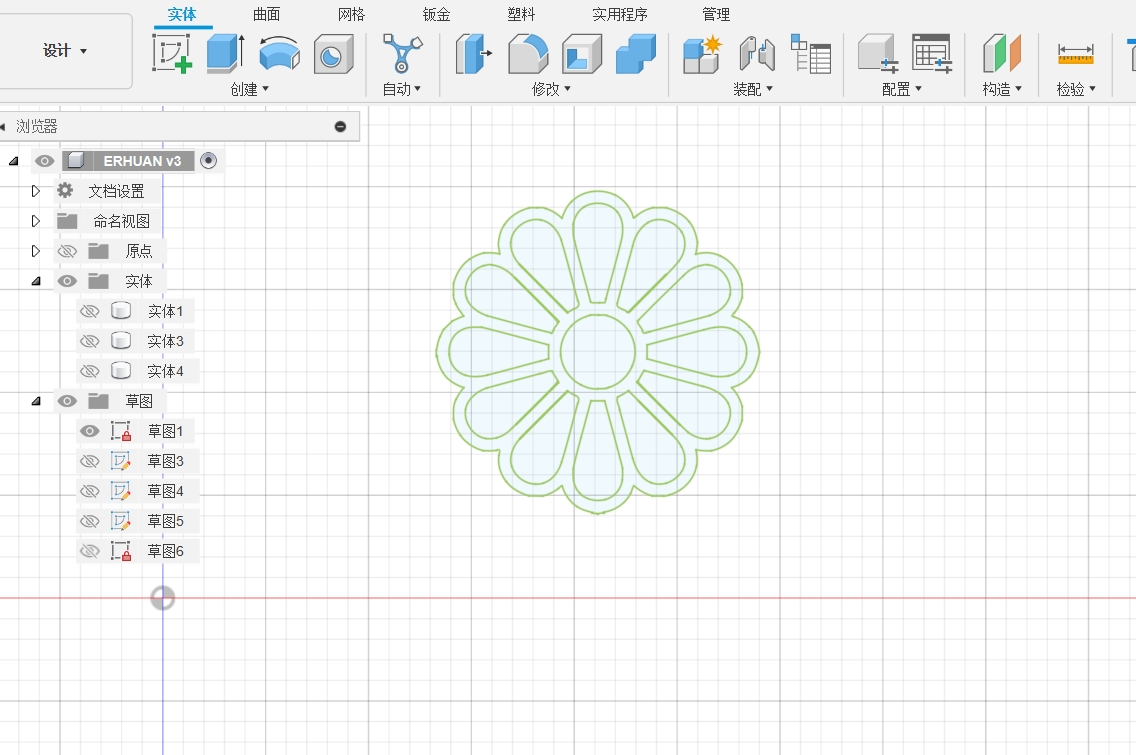
Task: Expand the 命名视图 tree node
Action: tap(35, 220)
